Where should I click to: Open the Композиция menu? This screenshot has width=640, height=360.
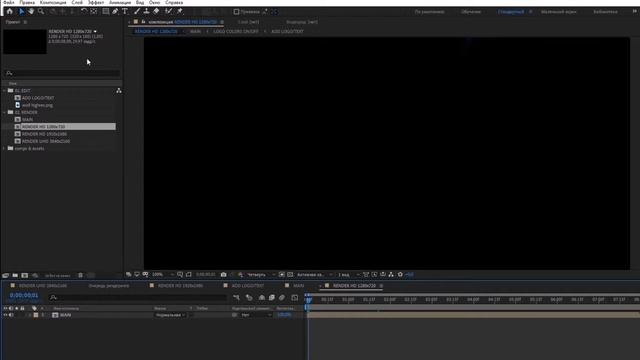point(53,2)
